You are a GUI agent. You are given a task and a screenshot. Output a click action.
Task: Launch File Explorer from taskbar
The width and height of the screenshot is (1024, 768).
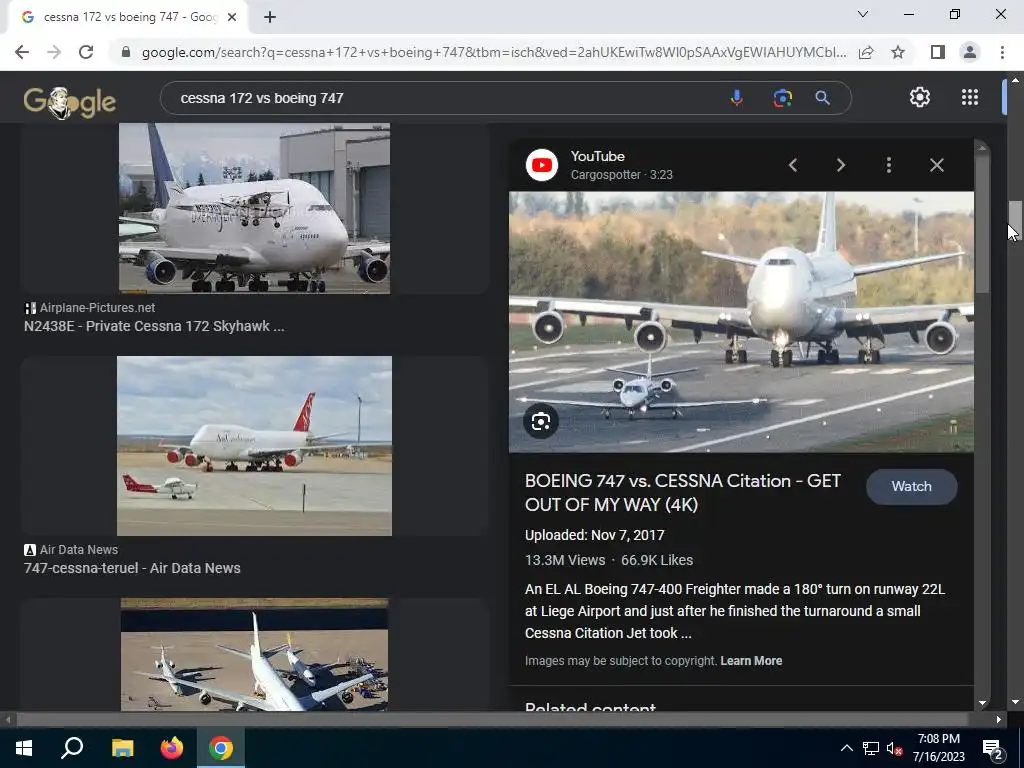122,748
